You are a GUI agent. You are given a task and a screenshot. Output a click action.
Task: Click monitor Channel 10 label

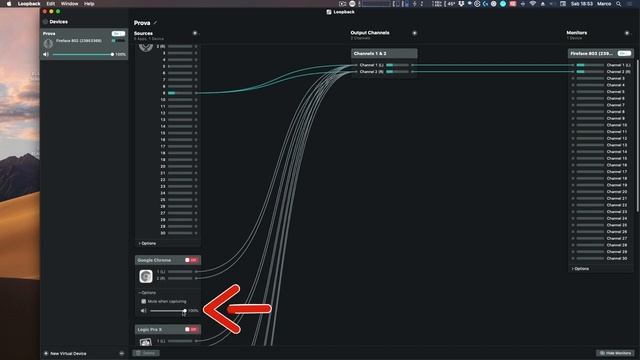click(617, 125)
